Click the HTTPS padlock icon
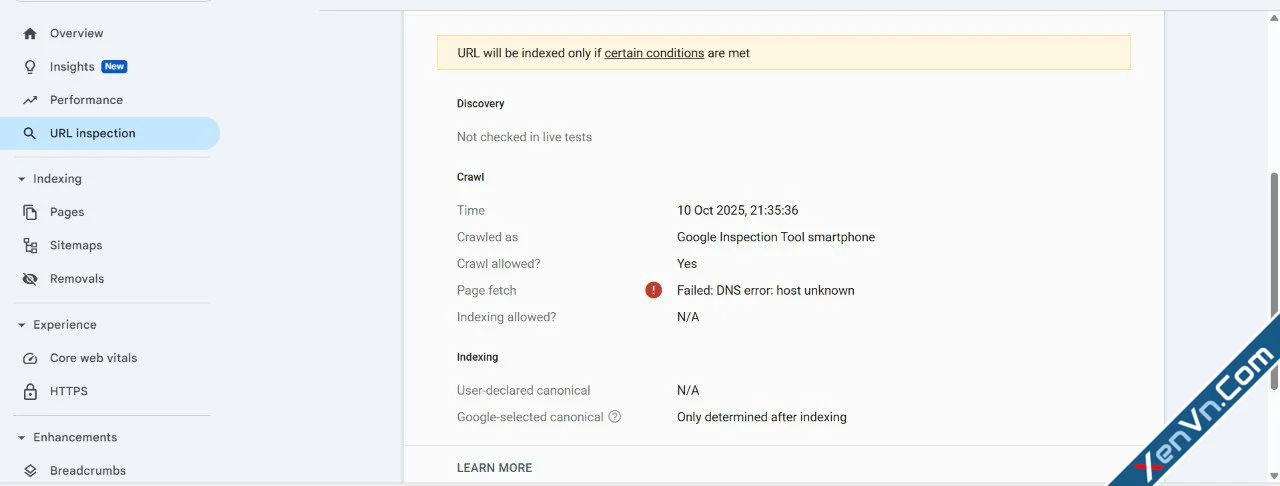 (30, 391)
